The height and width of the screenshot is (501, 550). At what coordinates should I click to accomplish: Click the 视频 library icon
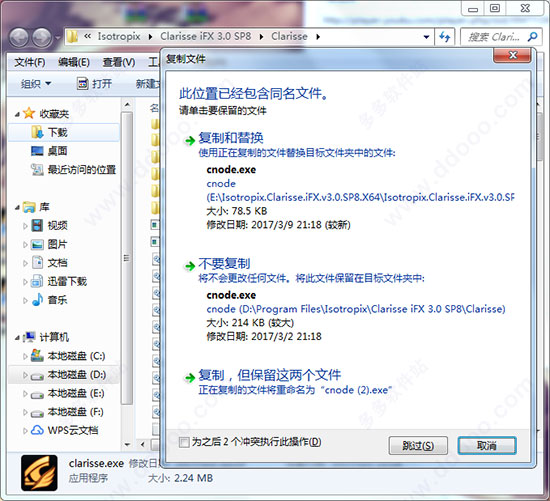tap(37, 225)
